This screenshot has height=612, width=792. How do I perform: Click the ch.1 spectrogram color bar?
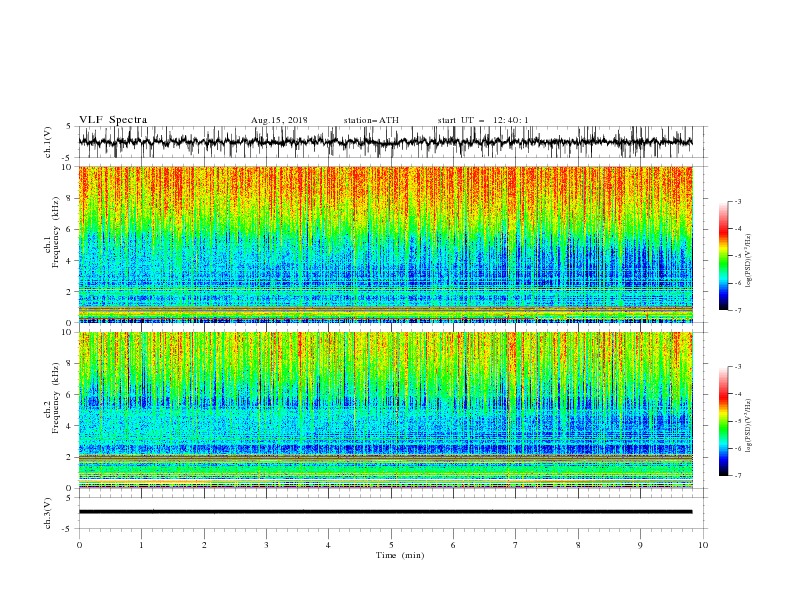pos(723,256)
